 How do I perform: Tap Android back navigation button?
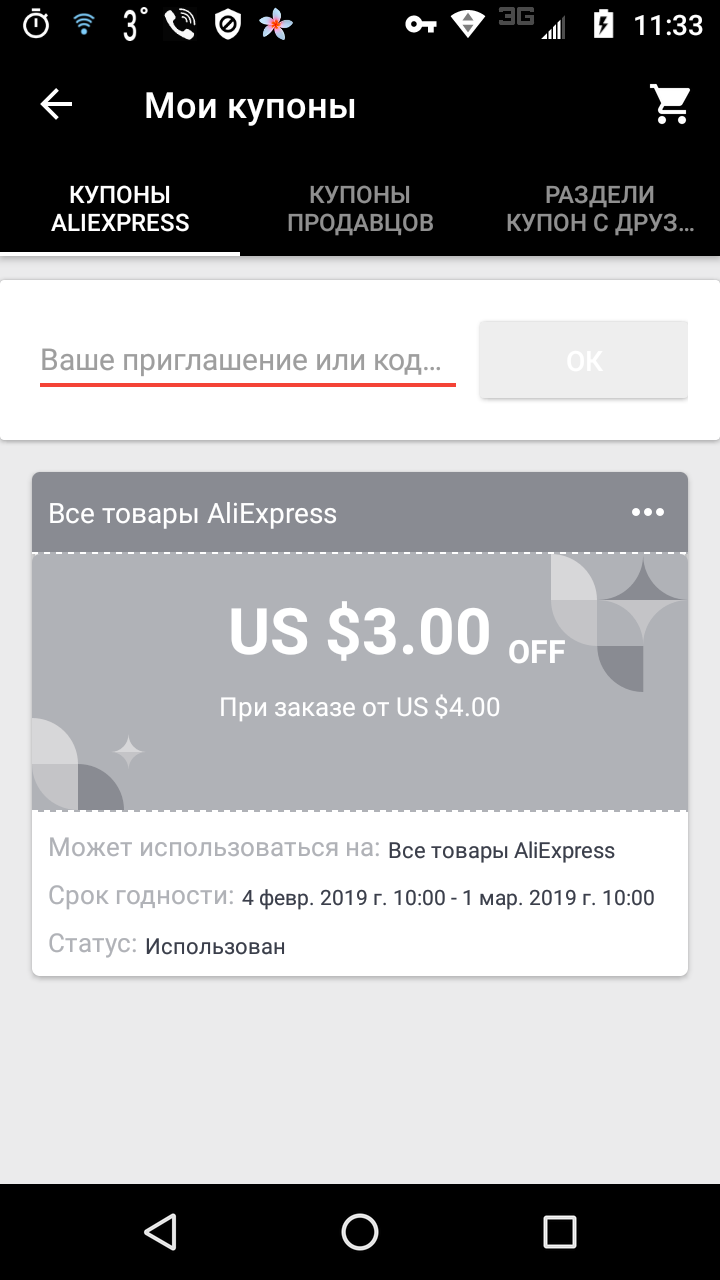[x=160, y=1231]
